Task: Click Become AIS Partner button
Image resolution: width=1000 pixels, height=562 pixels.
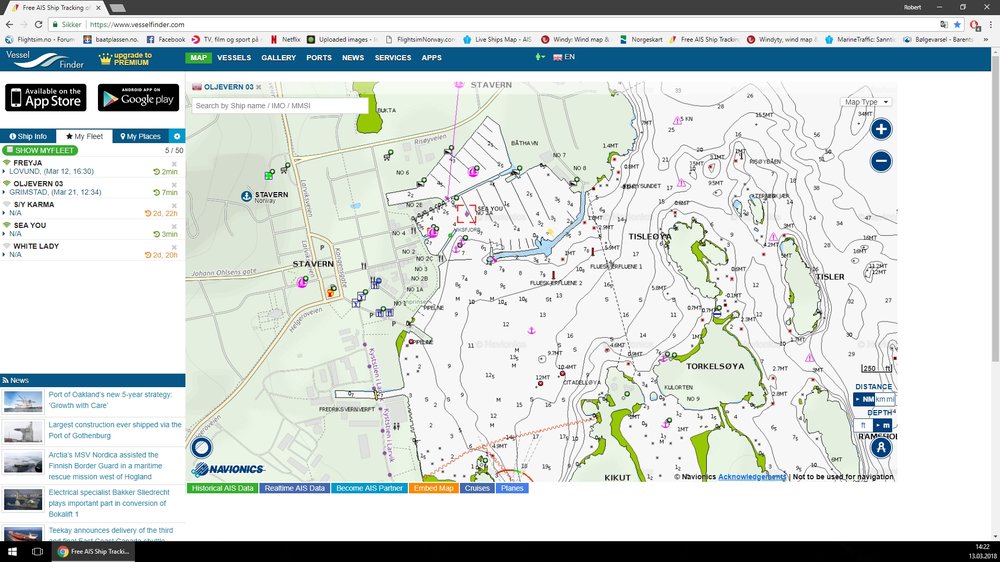Action: coord(369,488)
